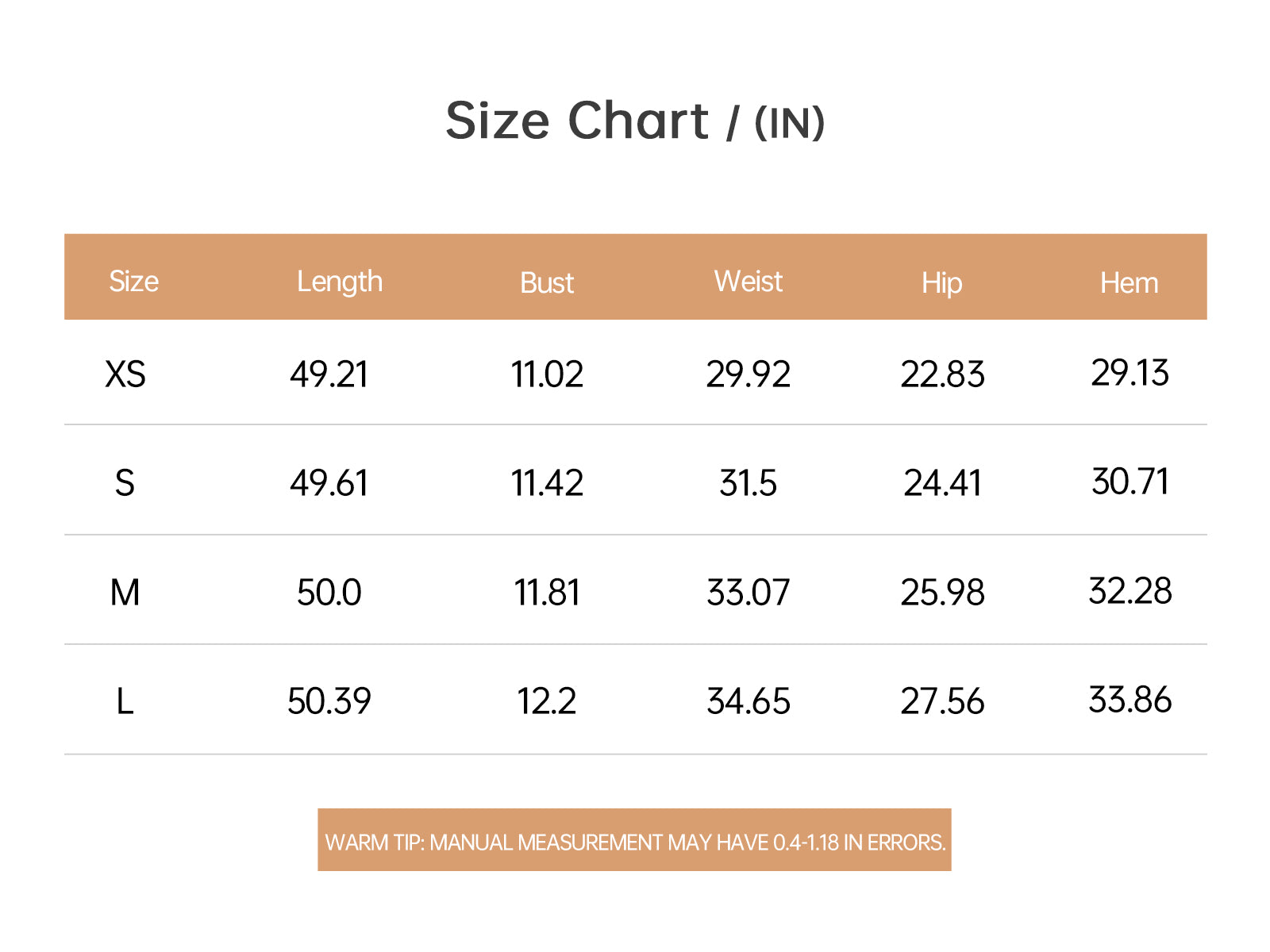Select the L size row label

[125, 701]
